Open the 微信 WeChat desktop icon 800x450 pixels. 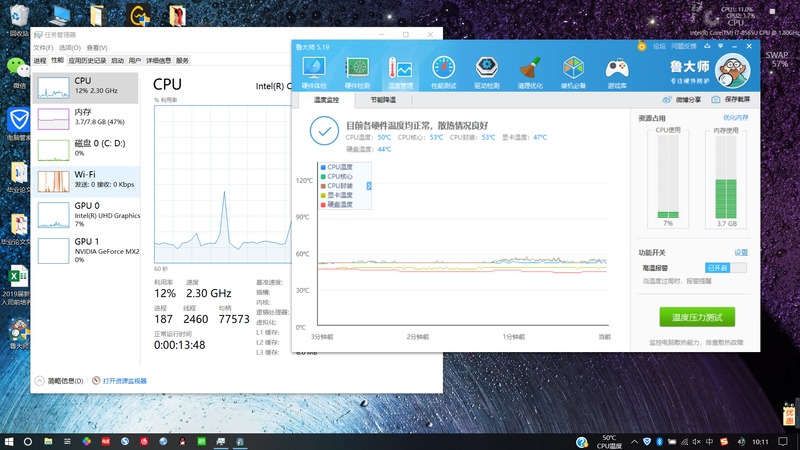click(18, 72)
